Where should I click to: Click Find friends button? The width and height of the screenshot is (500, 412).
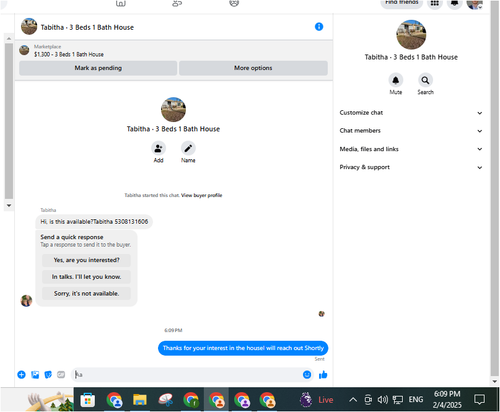402,3
